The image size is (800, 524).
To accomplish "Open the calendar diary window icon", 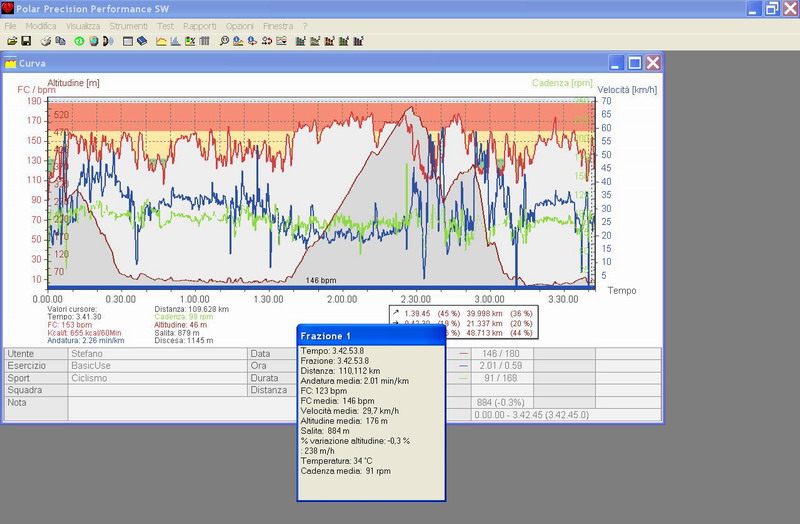I will 128,41.
